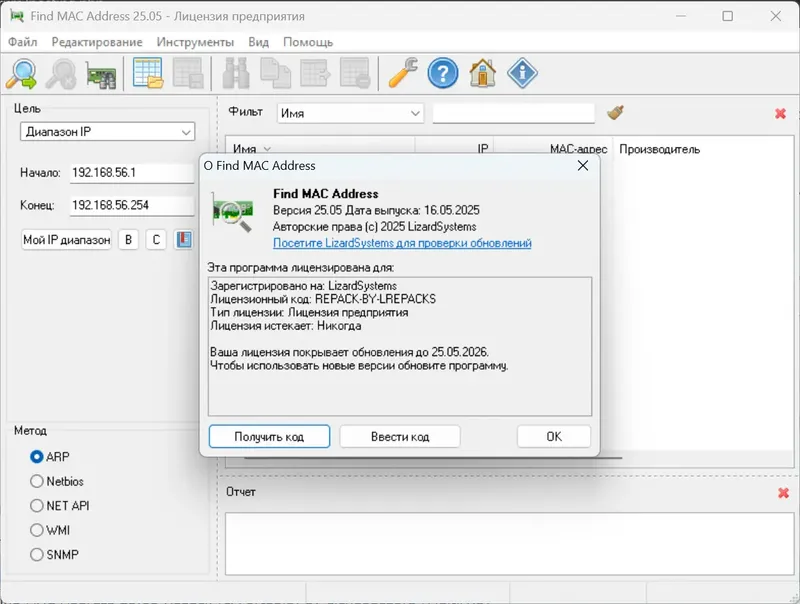Click inside the Начало IP address field
The image size is (800, 604).
coord(130,172)
